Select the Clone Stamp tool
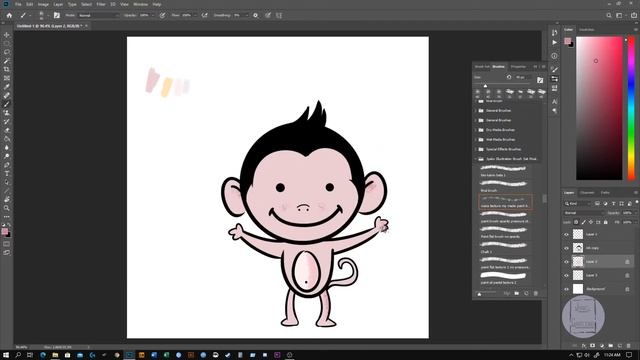 7,113
